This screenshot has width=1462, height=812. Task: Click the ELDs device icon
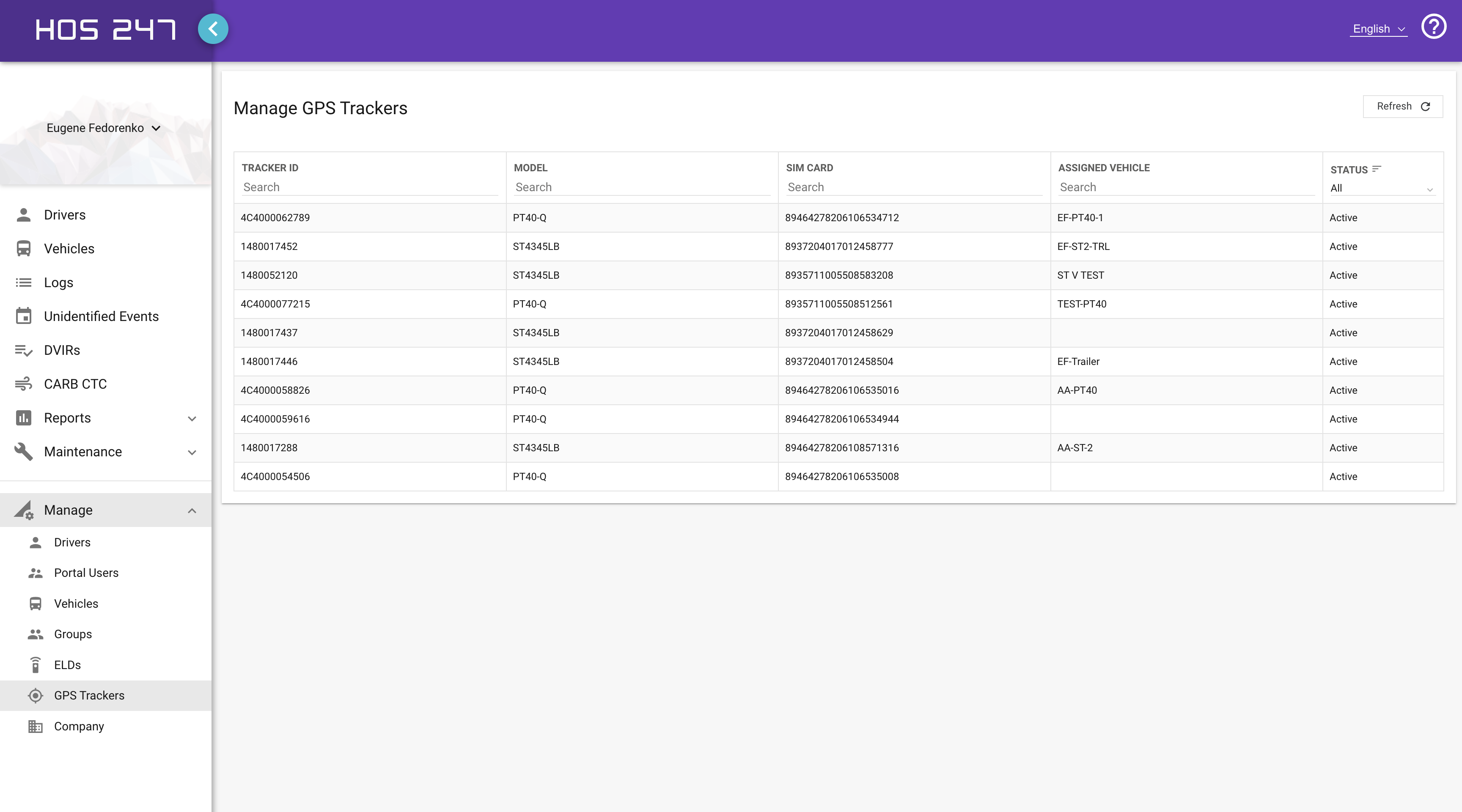tap(35, 665)
